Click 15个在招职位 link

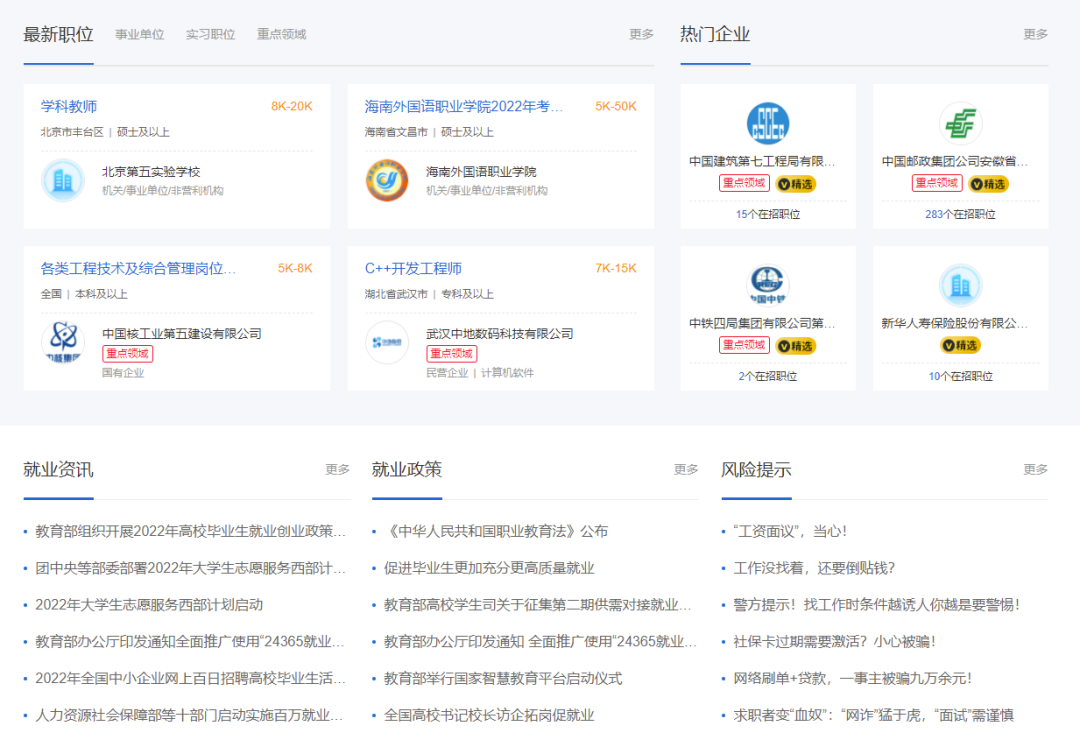768,214
